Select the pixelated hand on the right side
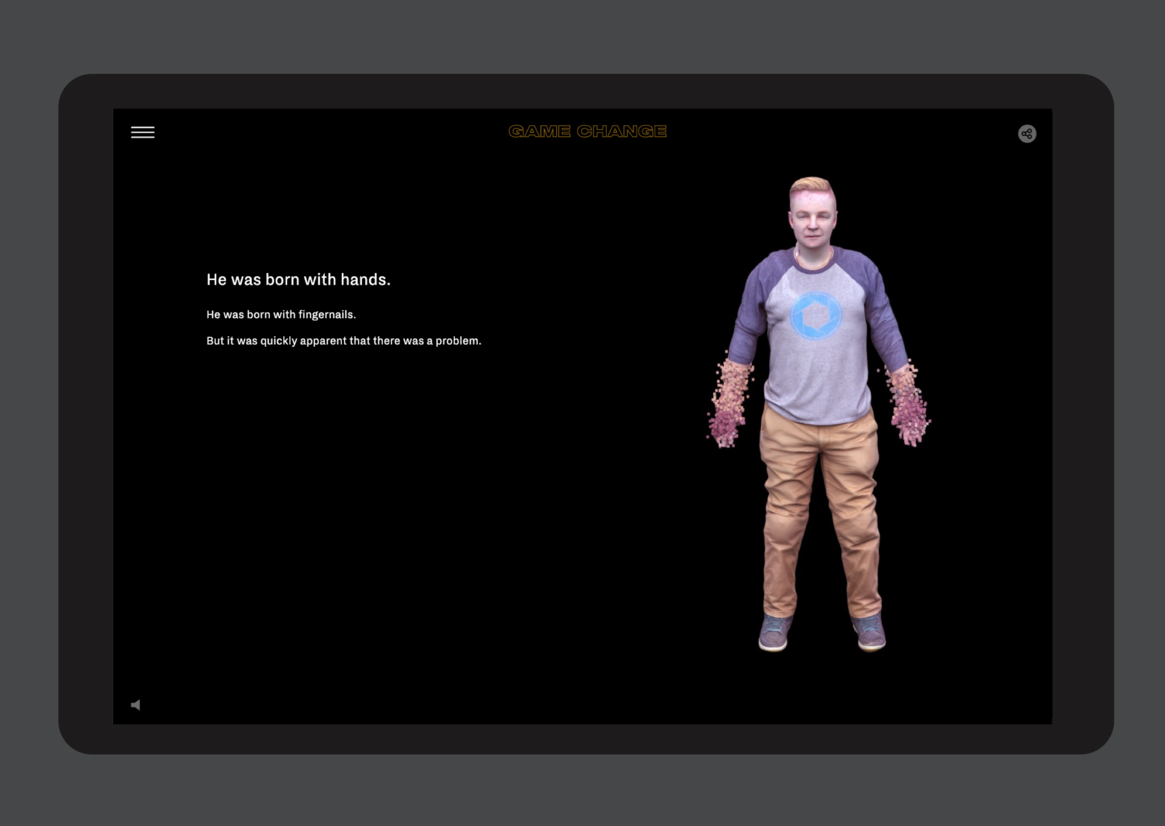1165x826 pixels. pyautogui.click(x=907, y=404)
